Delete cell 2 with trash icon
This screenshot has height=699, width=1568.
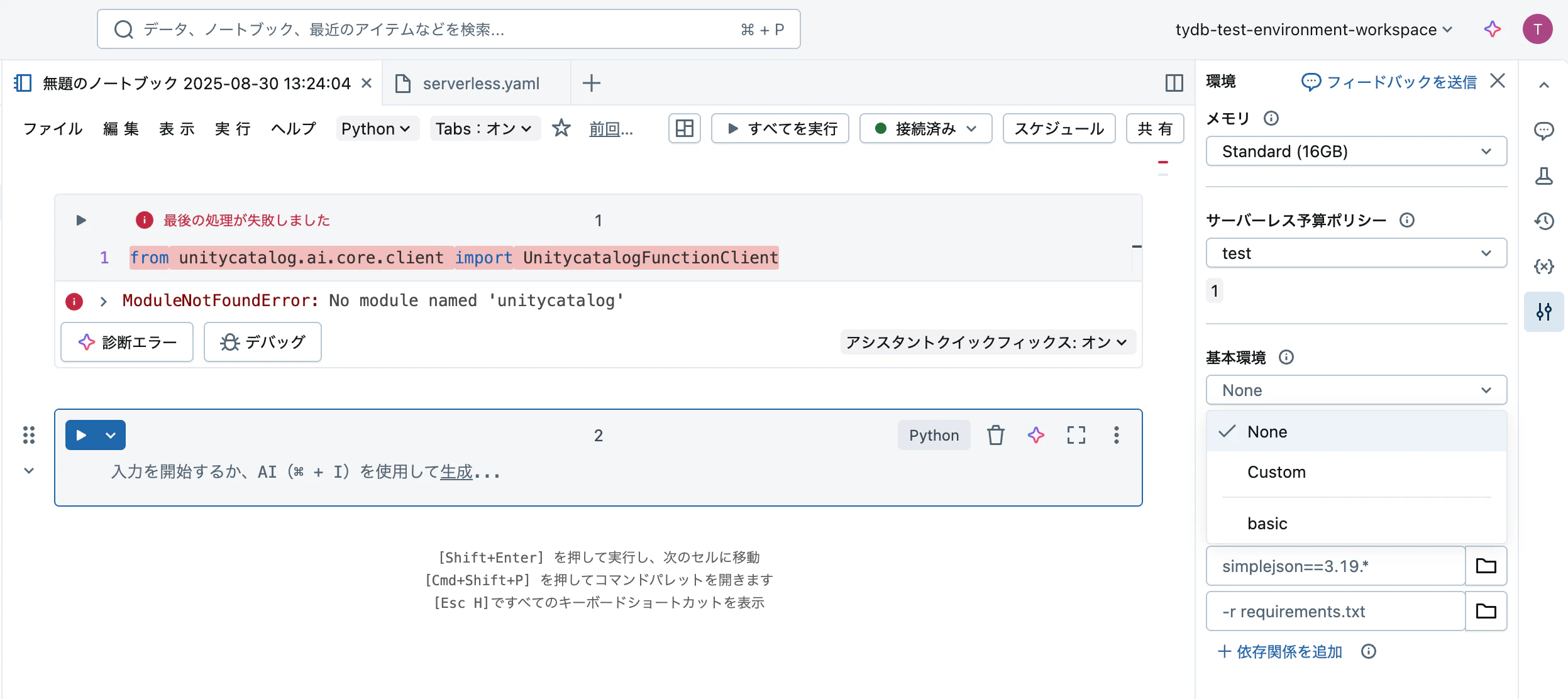click(995, 435)
